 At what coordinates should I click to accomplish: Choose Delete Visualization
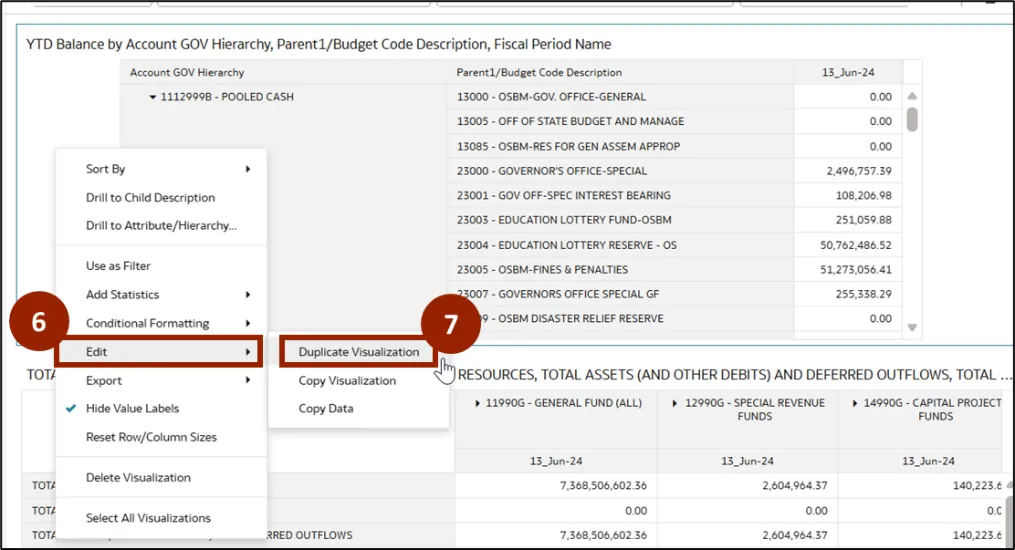point(138,477)
